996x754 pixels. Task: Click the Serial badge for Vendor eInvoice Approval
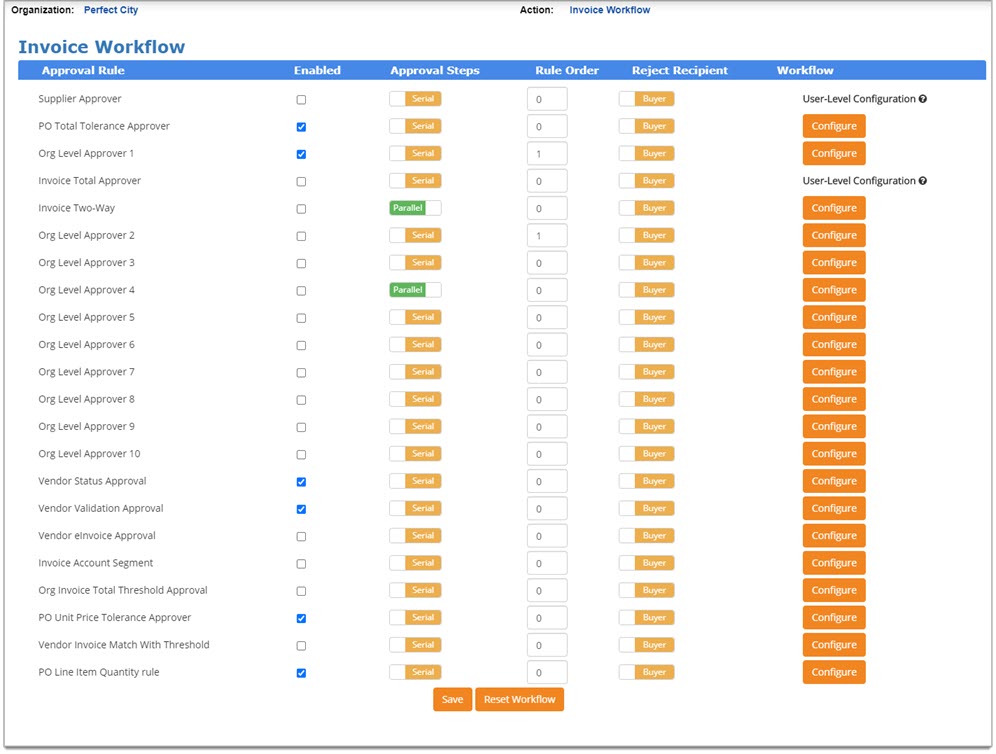415,535
